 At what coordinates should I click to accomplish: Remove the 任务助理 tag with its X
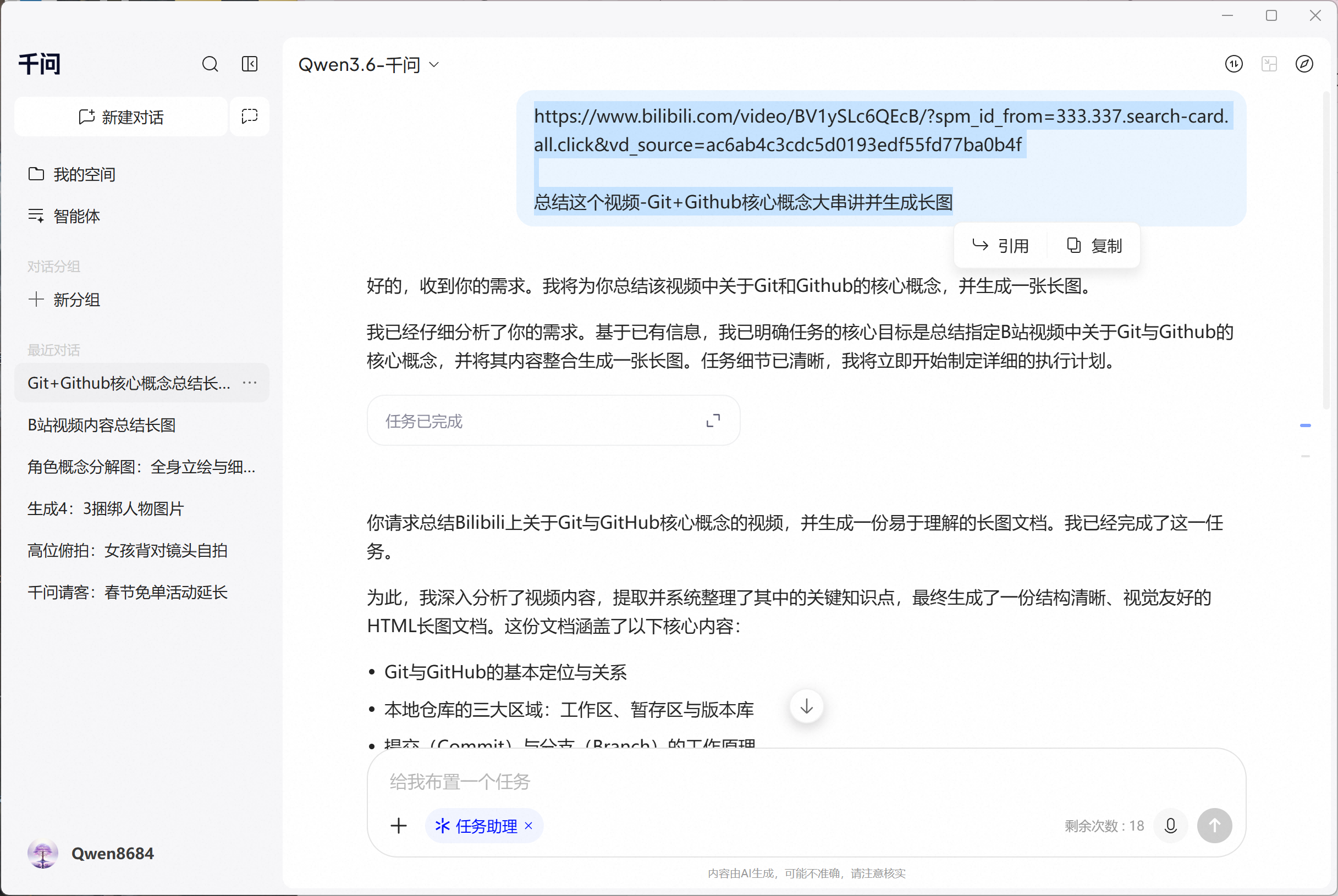(x=528, y=826)
